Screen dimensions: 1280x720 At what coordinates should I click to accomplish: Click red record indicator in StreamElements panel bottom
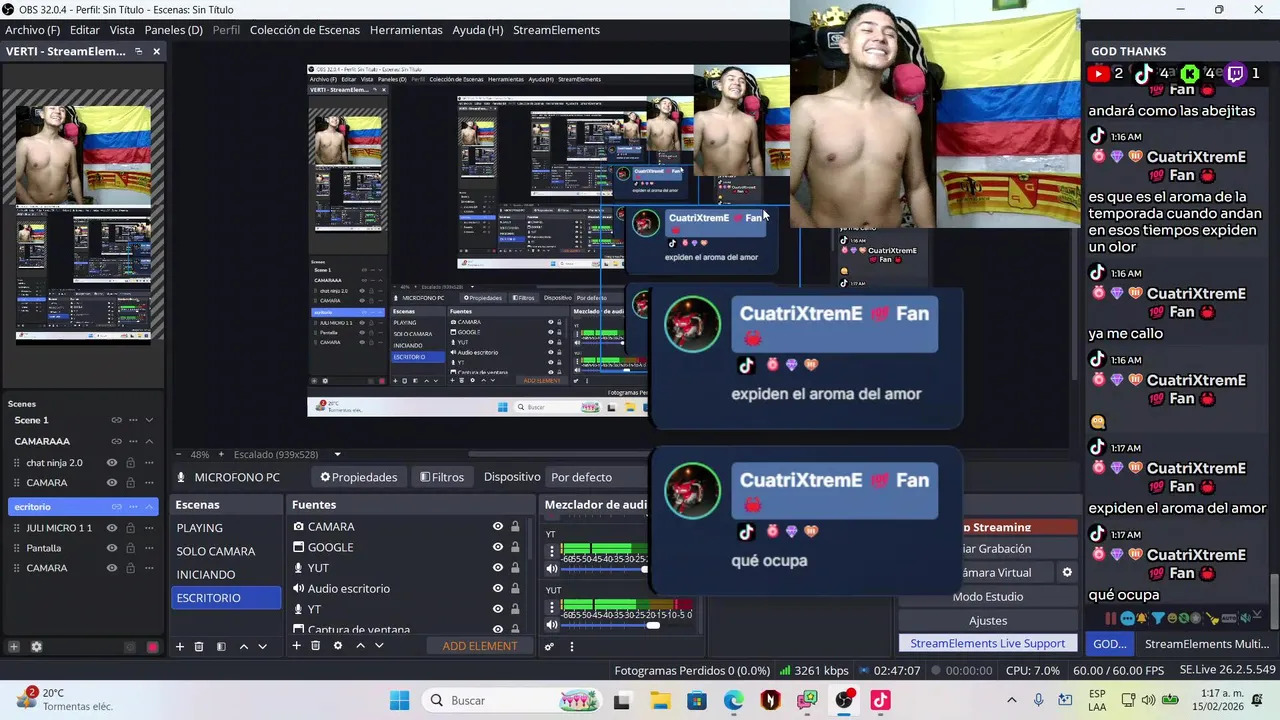(x=152, y=647)
